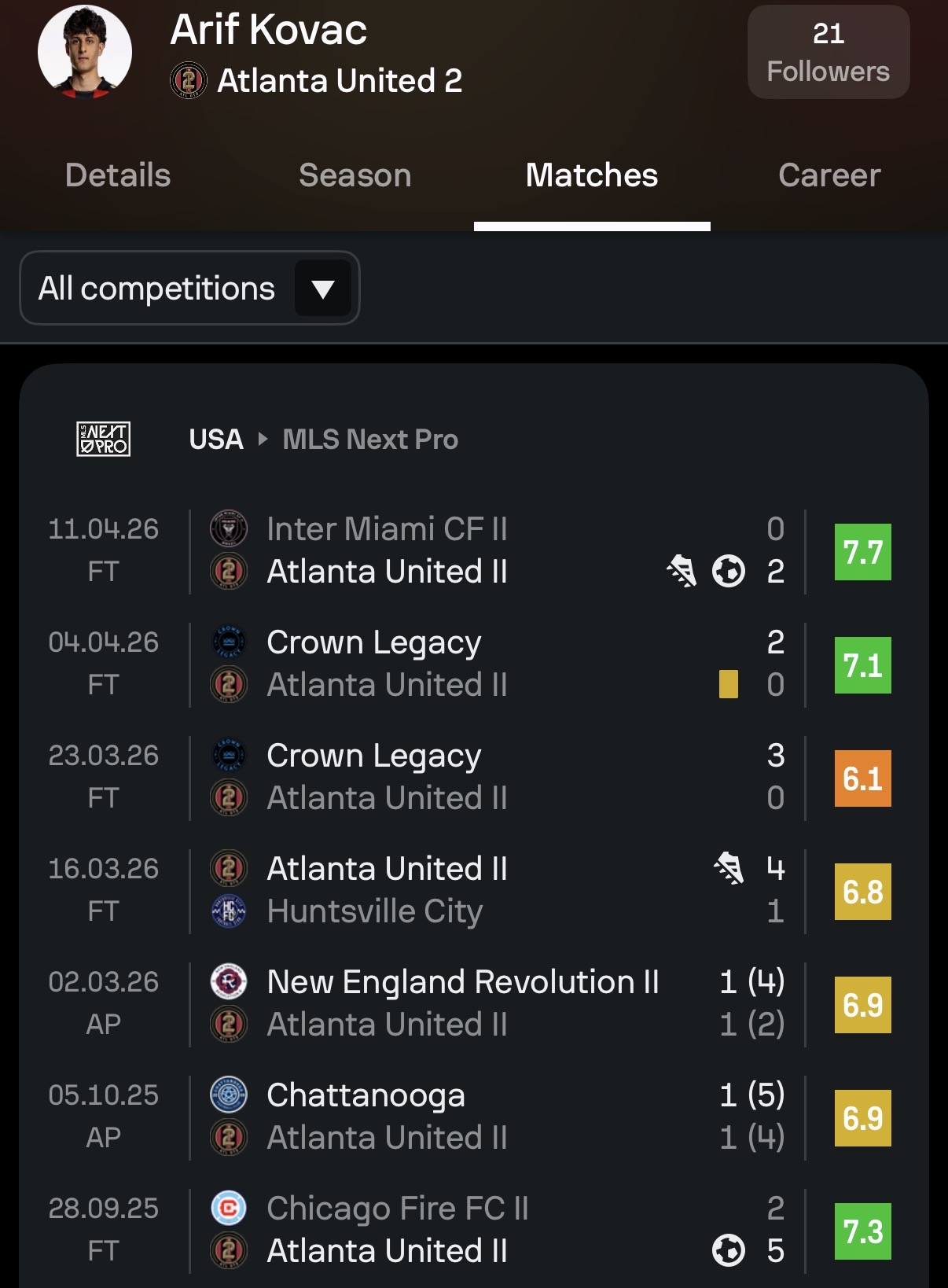Click the Inter Miami CF II team crest
This screenshot has height=1288, width=948.
pos(229,528)
